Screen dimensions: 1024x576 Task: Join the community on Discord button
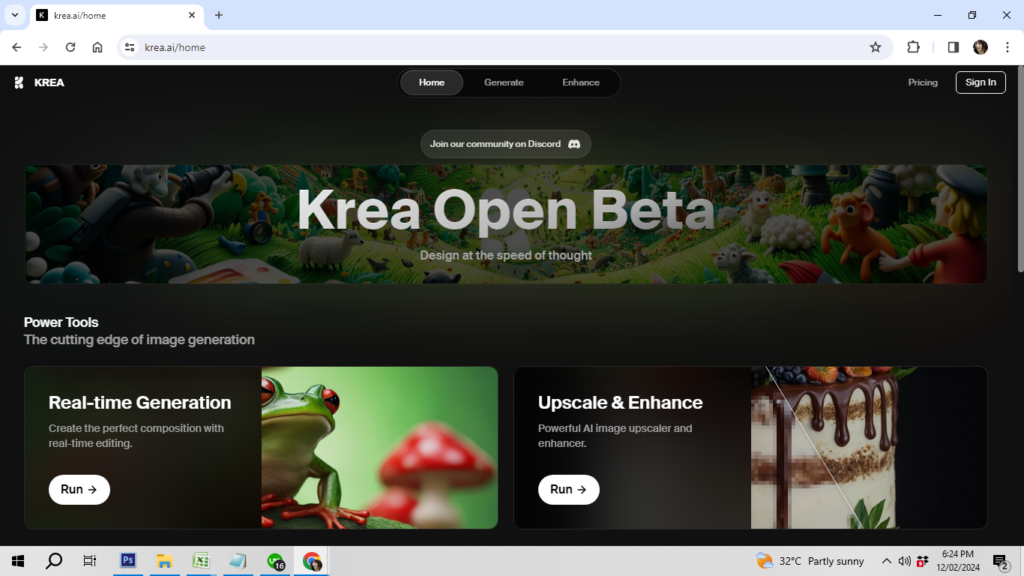[505, 144]
